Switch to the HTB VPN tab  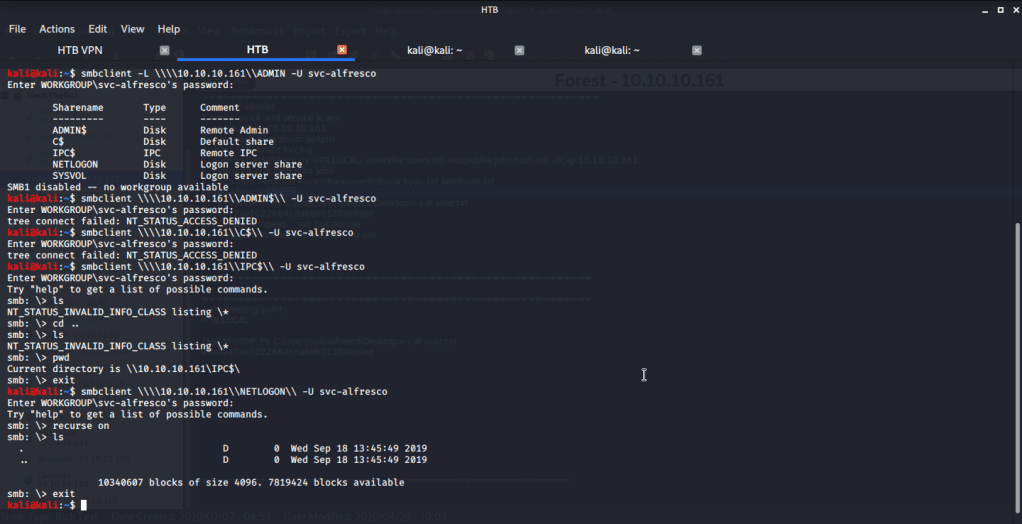[x=81, y=50]
